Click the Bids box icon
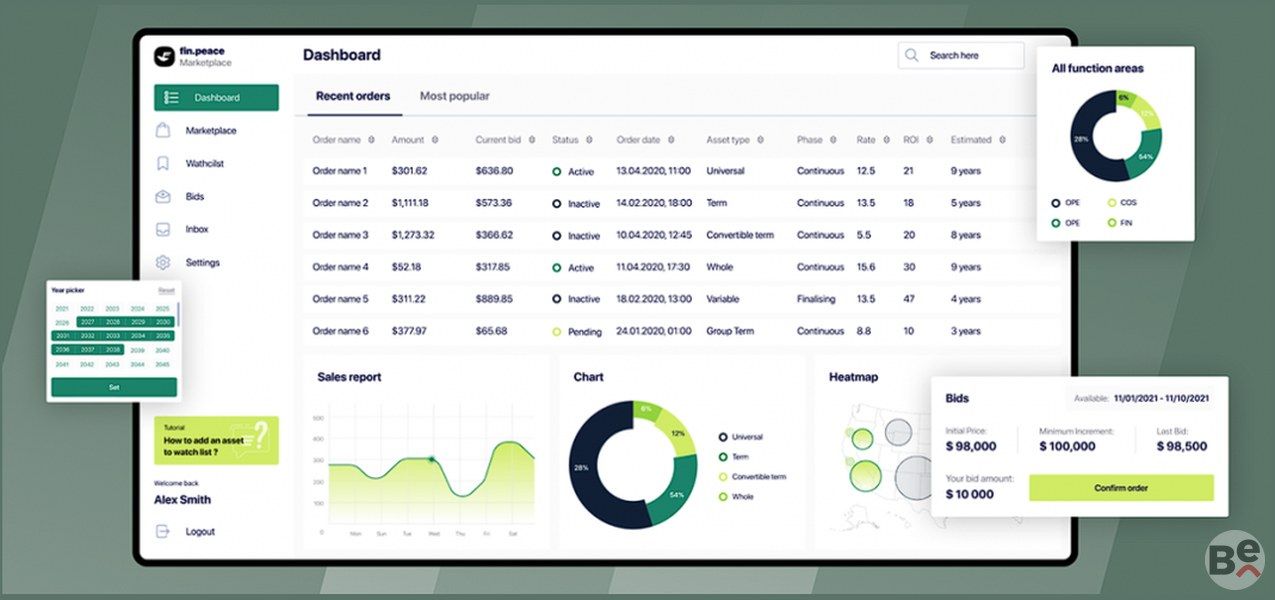The width and height of the screenshot is (1275, 600). pos(163,196)
